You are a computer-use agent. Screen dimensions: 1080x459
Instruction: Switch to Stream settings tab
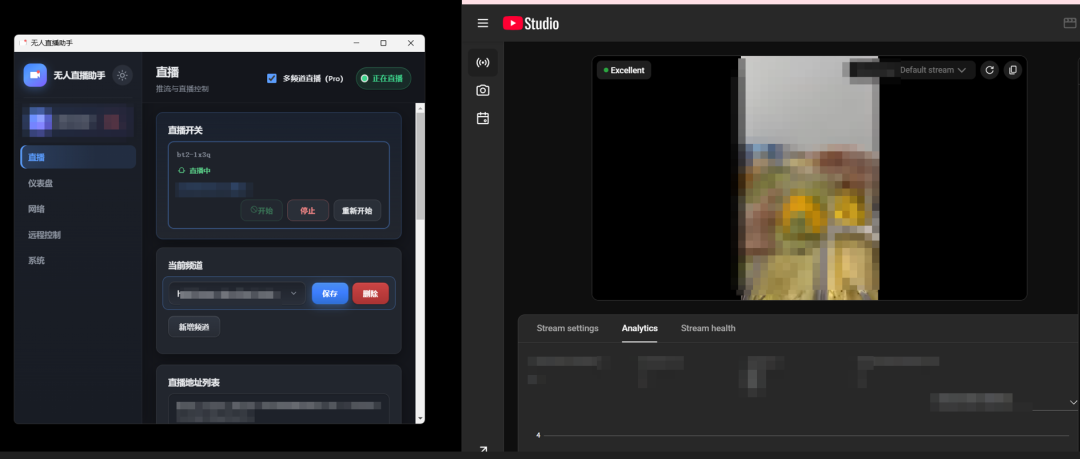tap(568, 328)
